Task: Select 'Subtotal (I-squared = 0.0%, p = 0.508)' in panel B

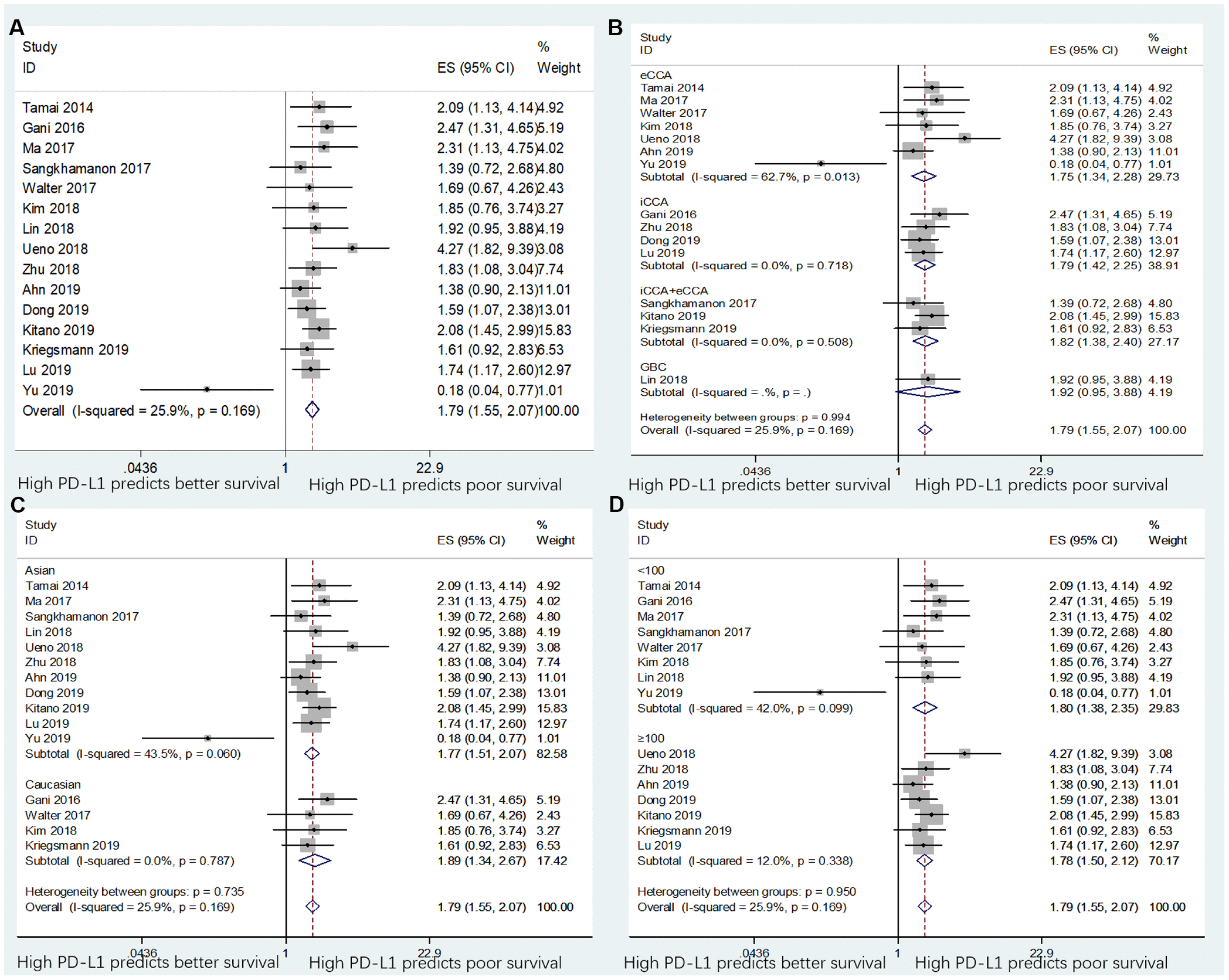Action: [746, 342]
